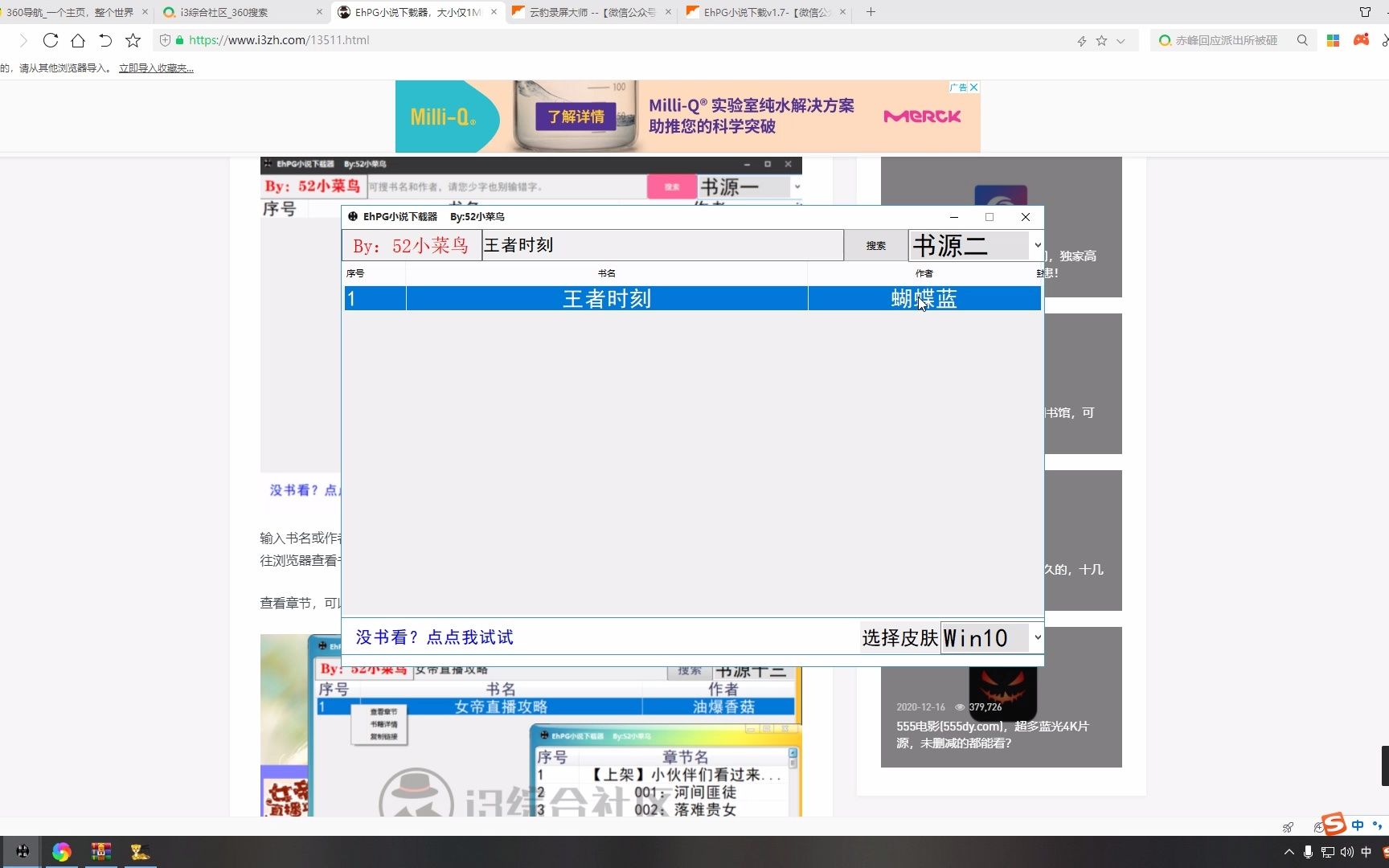1389x868 pixels.
Task: Switch to 云豹录屏大师 tab
Action: click(x=592, y=12)
